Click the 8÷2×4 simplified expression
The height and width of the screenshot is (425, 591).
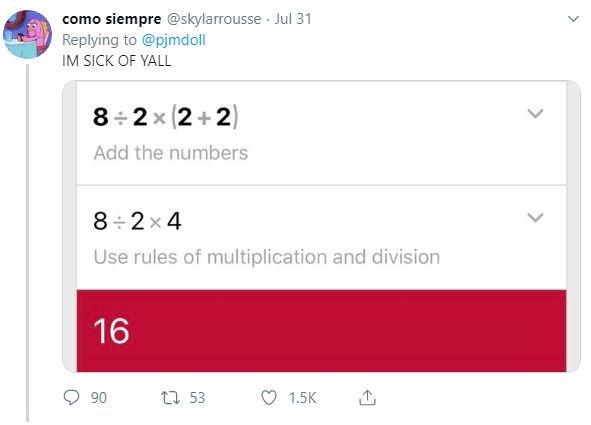click(x=137, y=221)
